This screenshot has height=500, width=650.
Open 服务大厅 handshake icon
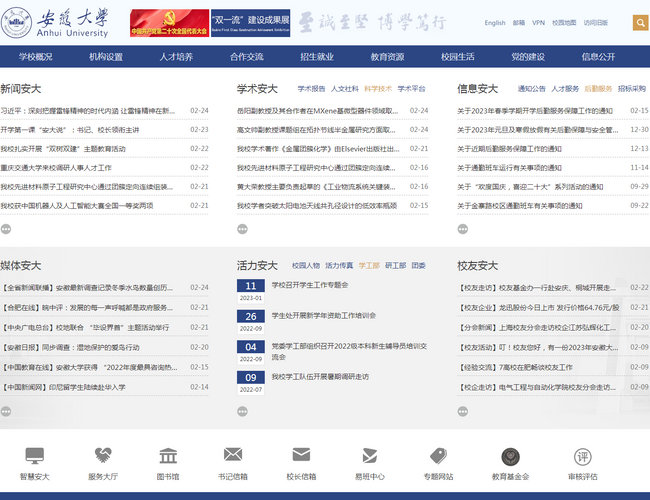coord(102,456)
